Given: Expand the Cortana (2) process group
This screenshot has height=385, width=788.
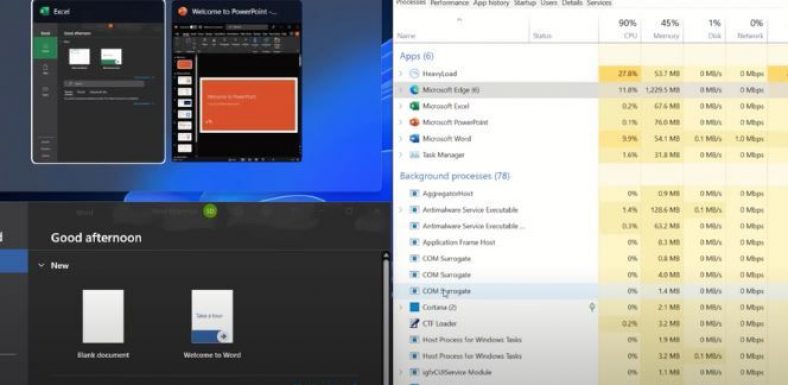Looking at the screenshot, I should 401,307.
